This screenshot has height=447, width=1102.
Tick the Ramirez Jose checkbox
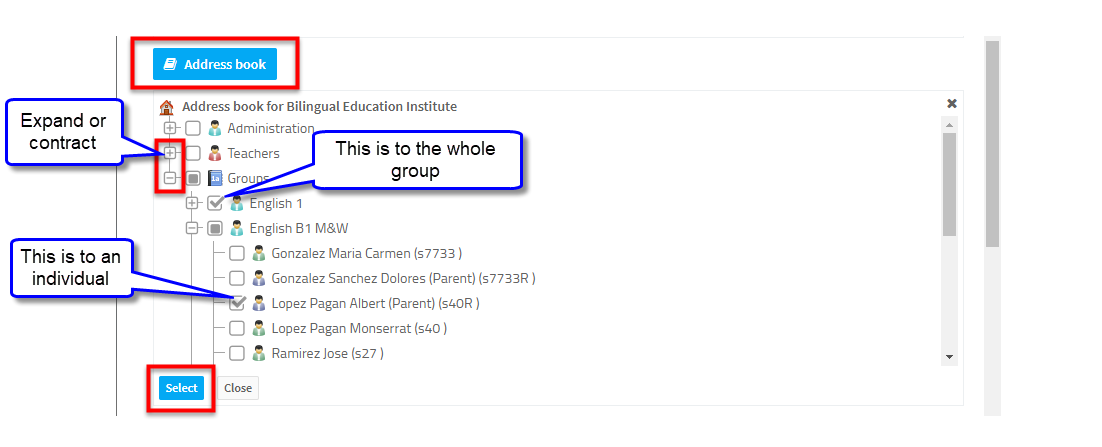coord(238,354)
